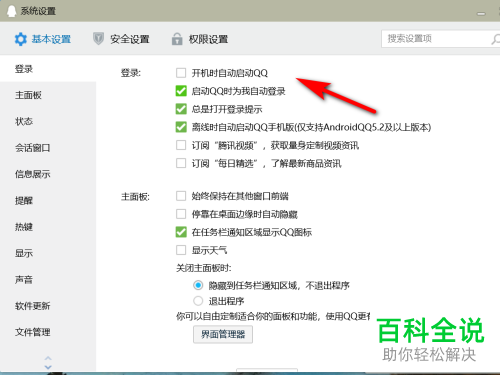Select 软件更新 in the sidebar
The image size is (500, 375).
point(48,306)
